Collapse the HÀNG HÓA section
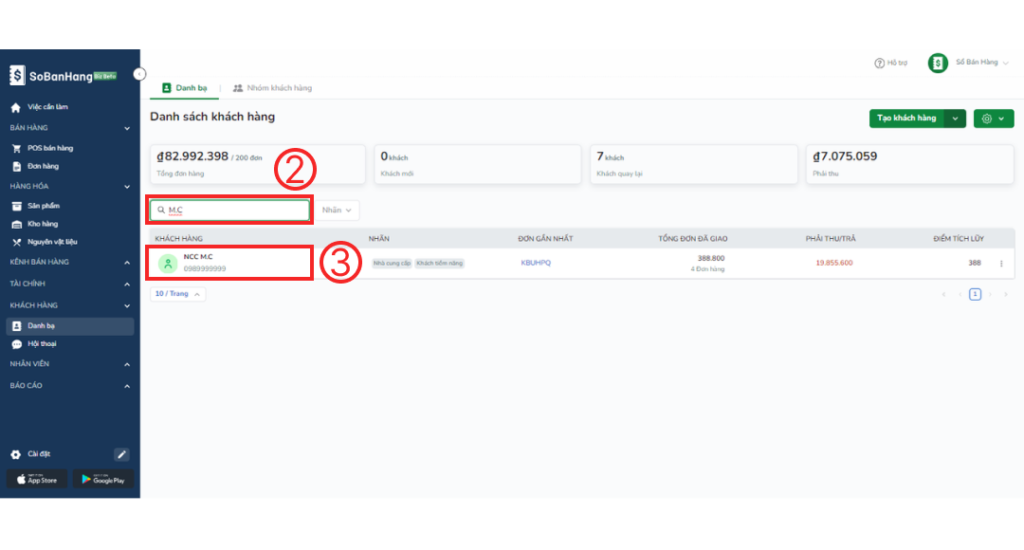1024x550 pixels. [127, 187]
